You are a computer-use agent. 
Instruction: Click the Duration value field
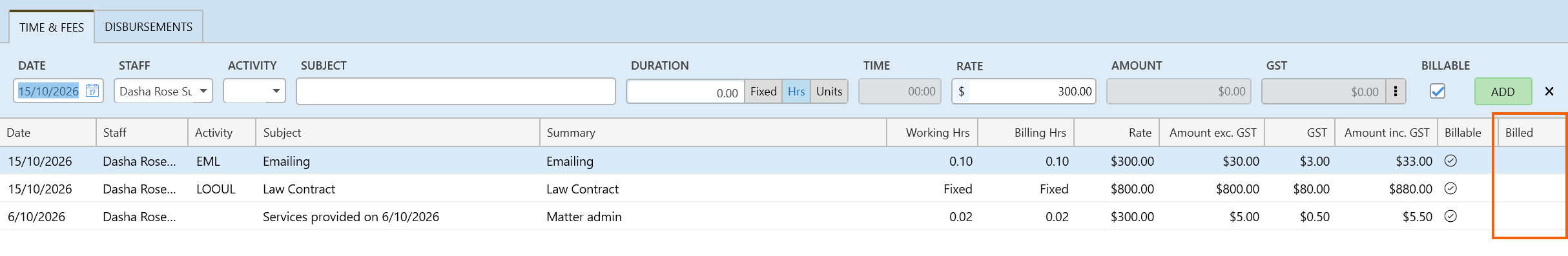(x=685, y=92)
